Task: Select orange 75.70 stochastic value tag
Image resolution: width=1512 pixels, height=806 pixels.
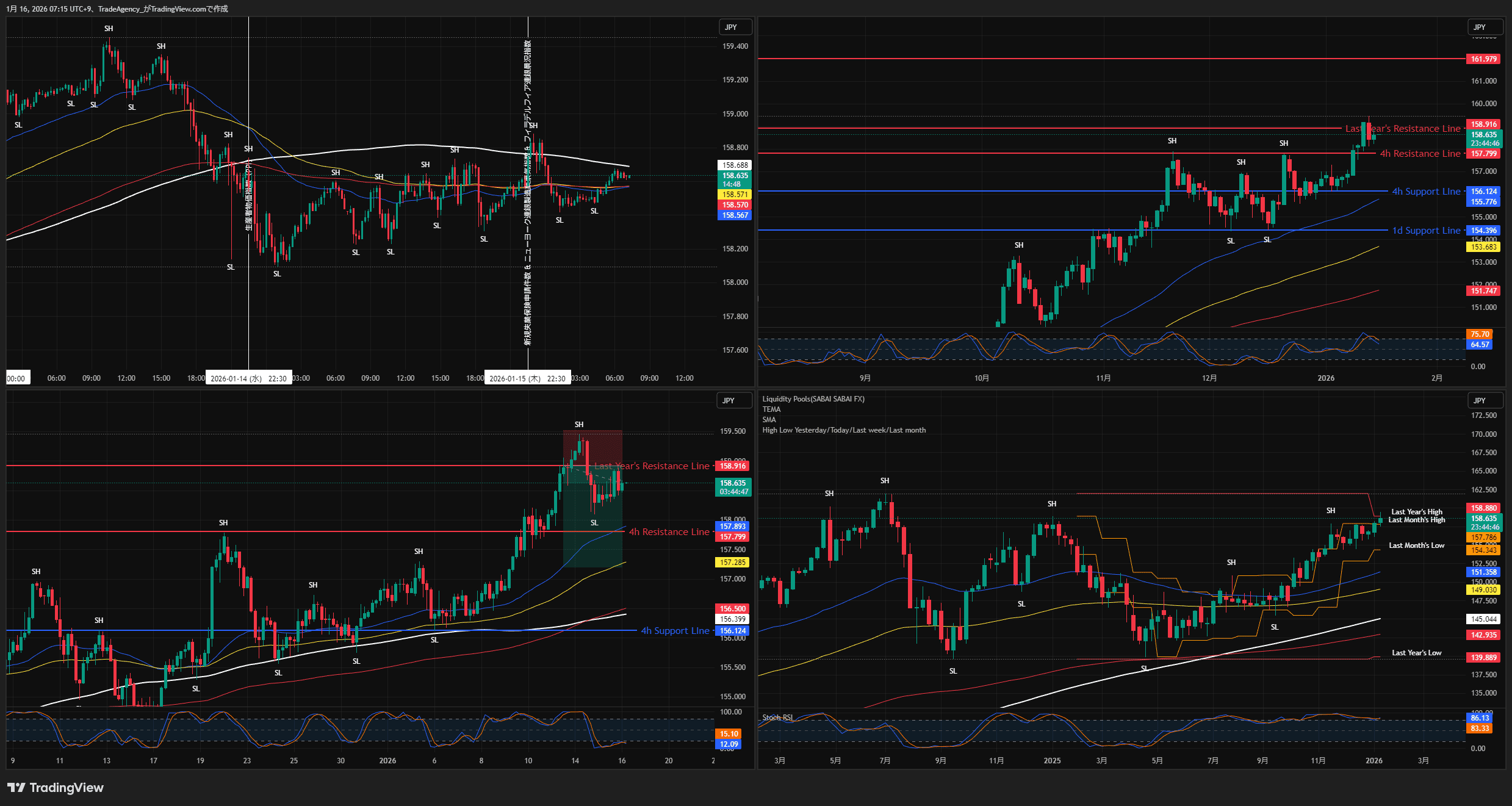Action: click(x=1480, y=334)
